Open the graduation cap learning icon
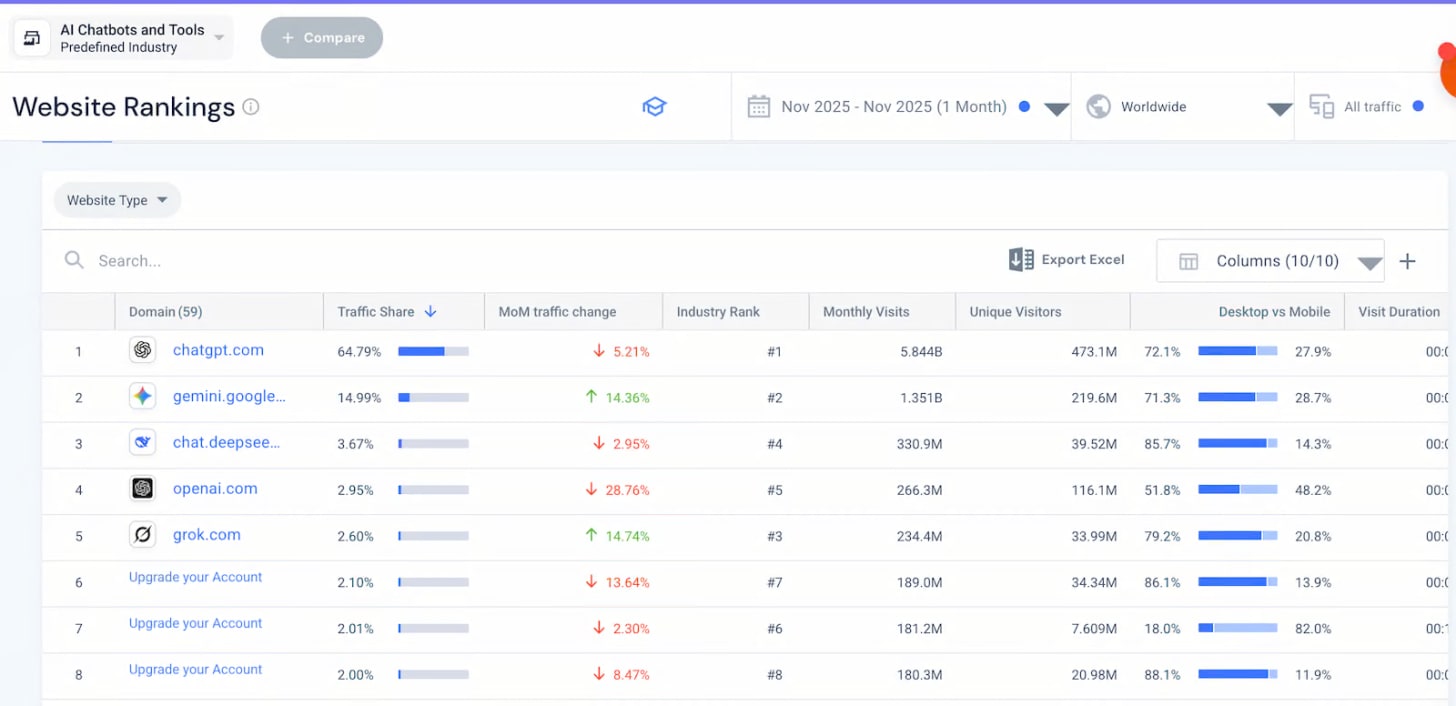 coord(654,107)
